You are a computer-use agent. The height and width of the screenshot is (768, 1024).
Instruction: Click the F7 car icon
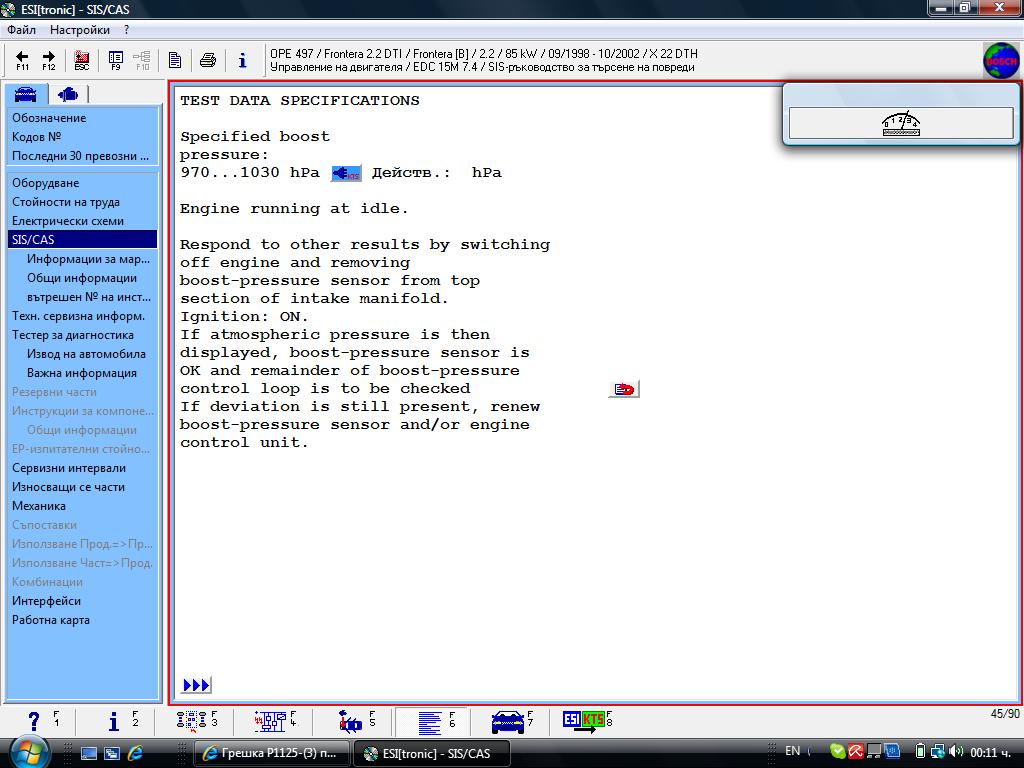tap(511, 721)
